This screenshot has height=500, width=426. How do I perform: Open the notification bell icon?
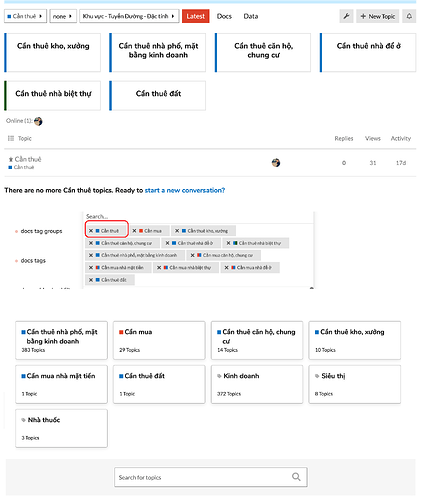click(409, 16)
